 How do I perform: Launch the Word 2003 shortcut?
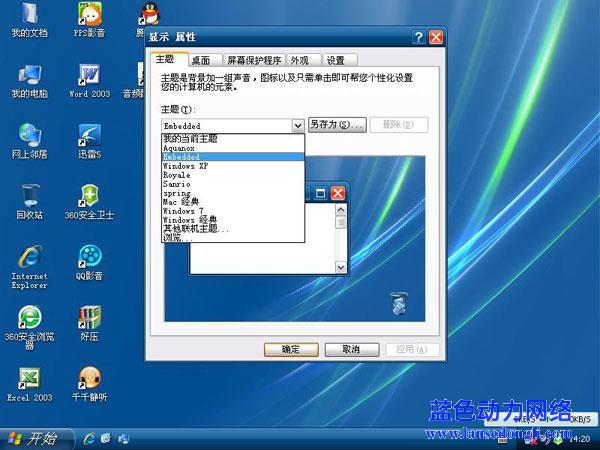tap(89, 80)
